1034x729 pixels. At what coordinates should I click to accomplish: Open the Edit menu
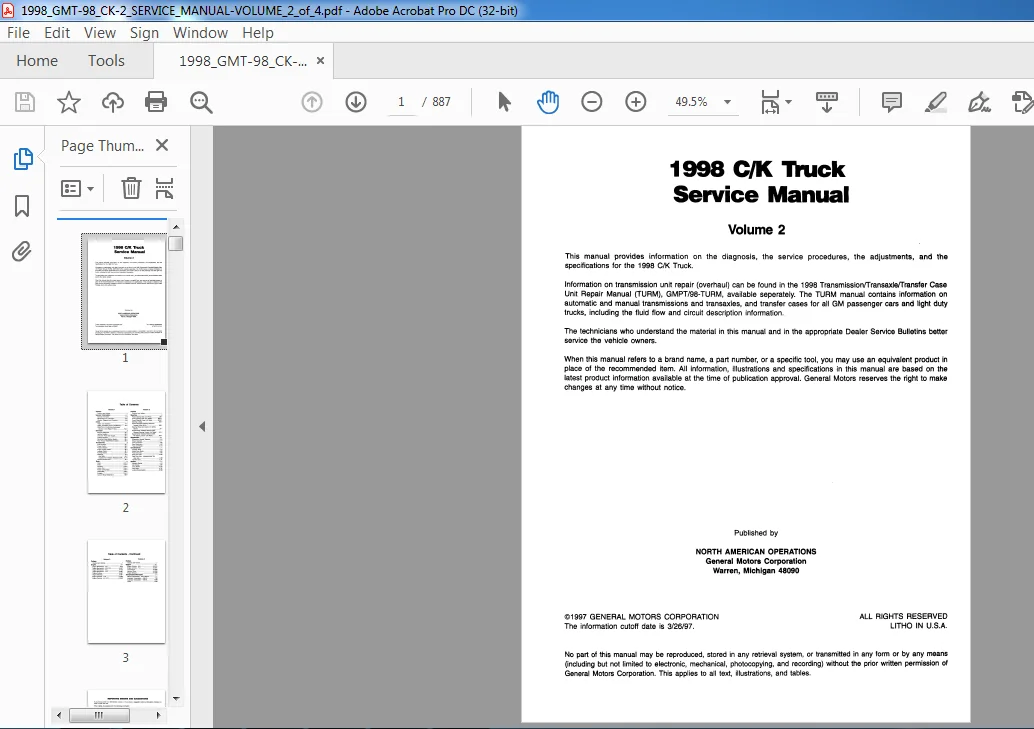pyautogui.click(x=57, y=32)
